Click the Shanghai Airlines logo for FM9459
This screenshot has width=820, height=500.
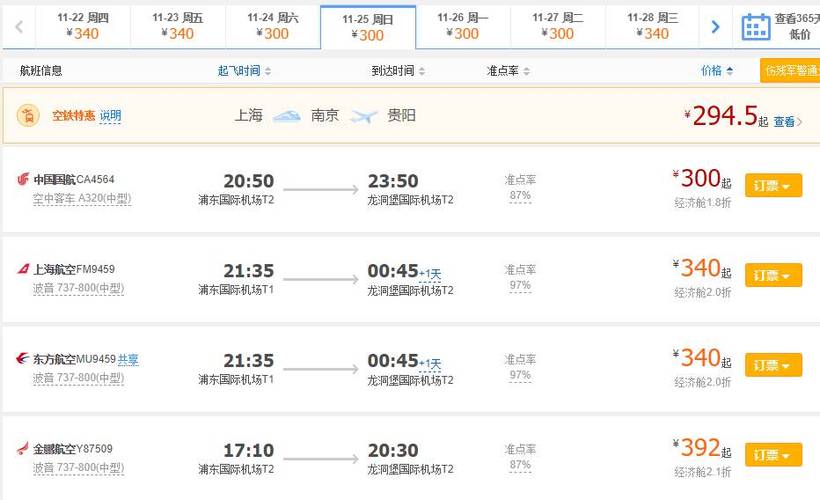(x=23, y=269)
